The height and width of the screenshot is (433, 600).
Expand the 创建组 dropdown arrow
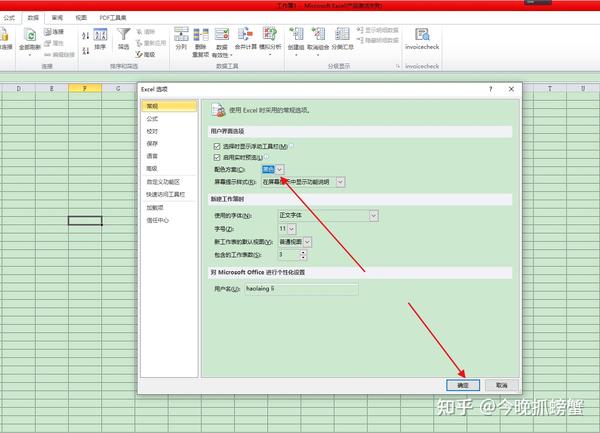tap(296, 55)
